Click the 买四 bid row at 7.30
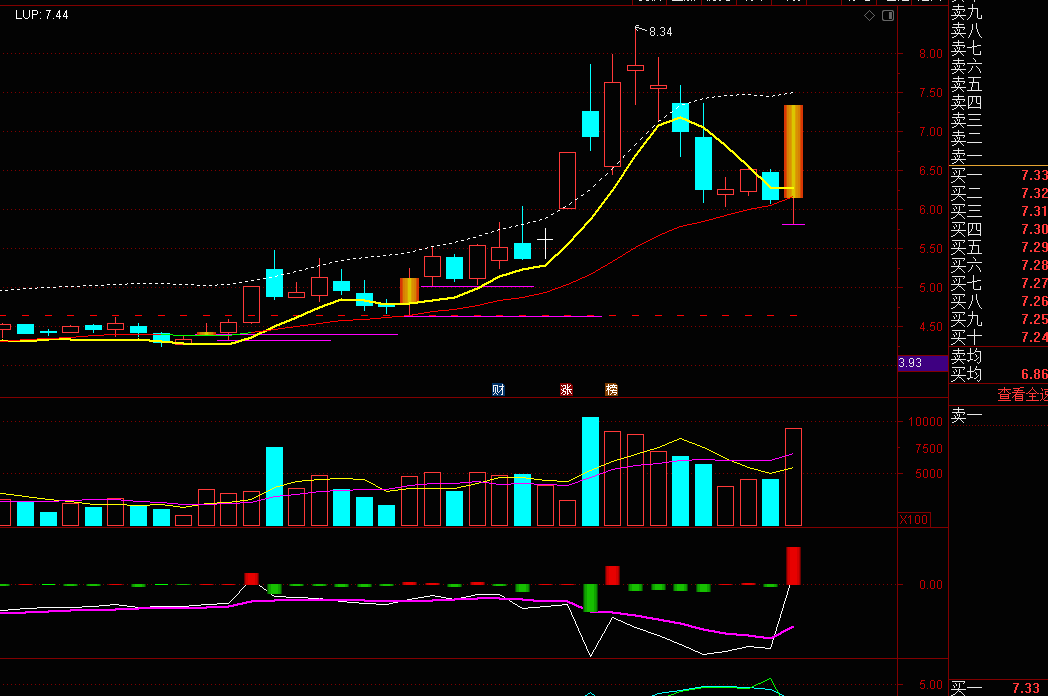This screenshot has width=1048, height=696. [999, 229]
